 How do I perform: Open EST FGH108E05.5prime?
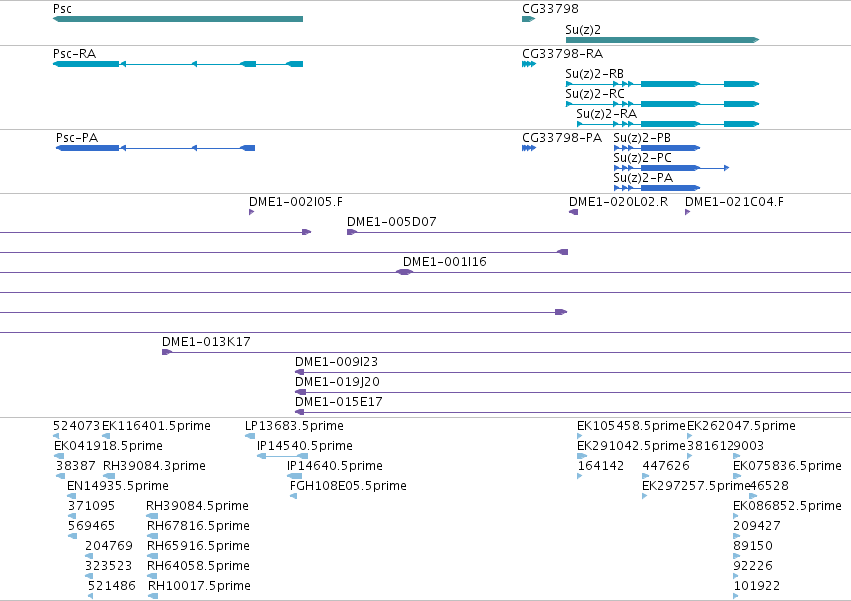348,486
